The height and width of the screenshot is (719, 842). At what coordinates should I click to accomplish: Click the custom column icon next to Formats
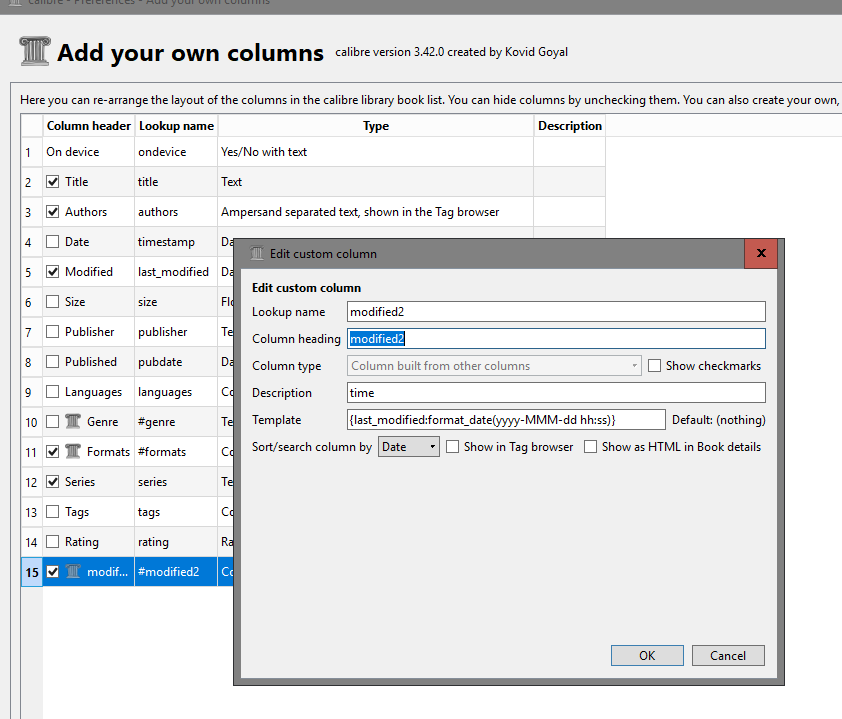(73, 452)
